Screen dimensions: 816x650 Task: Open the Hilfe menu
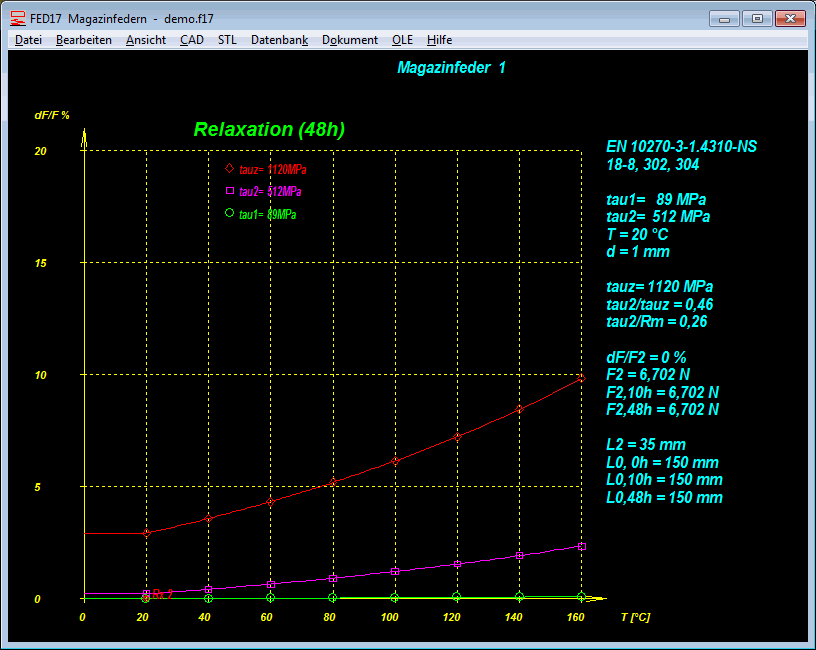click(x=439, y=40)
